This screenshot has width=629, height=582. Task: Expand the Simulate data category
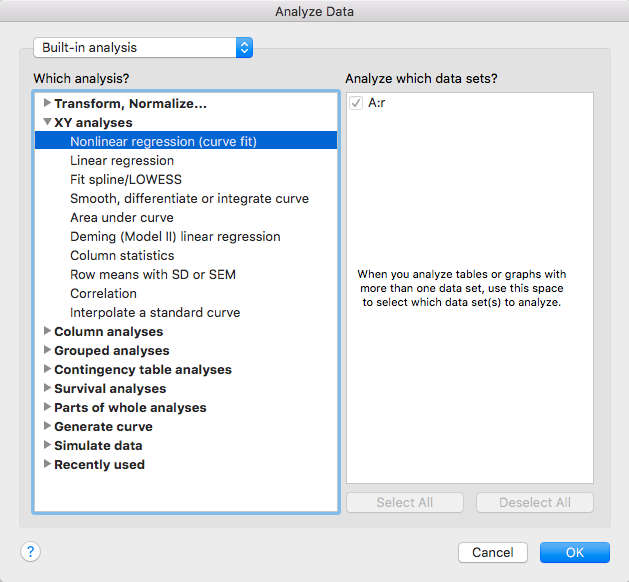pos(47,445)
